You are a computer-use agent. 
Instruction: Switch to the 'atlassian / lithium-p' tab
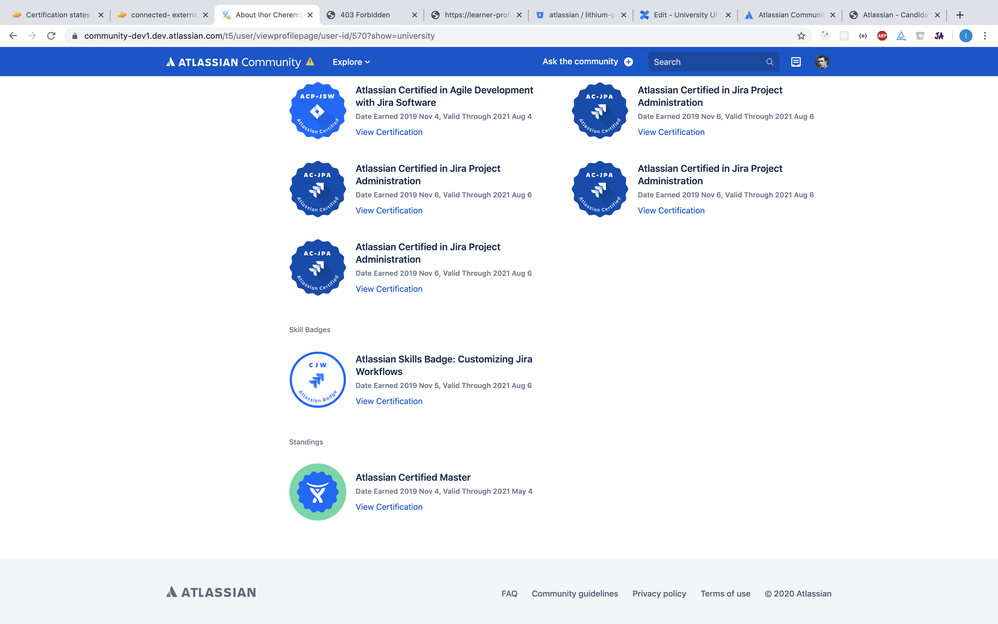(580, 15)
